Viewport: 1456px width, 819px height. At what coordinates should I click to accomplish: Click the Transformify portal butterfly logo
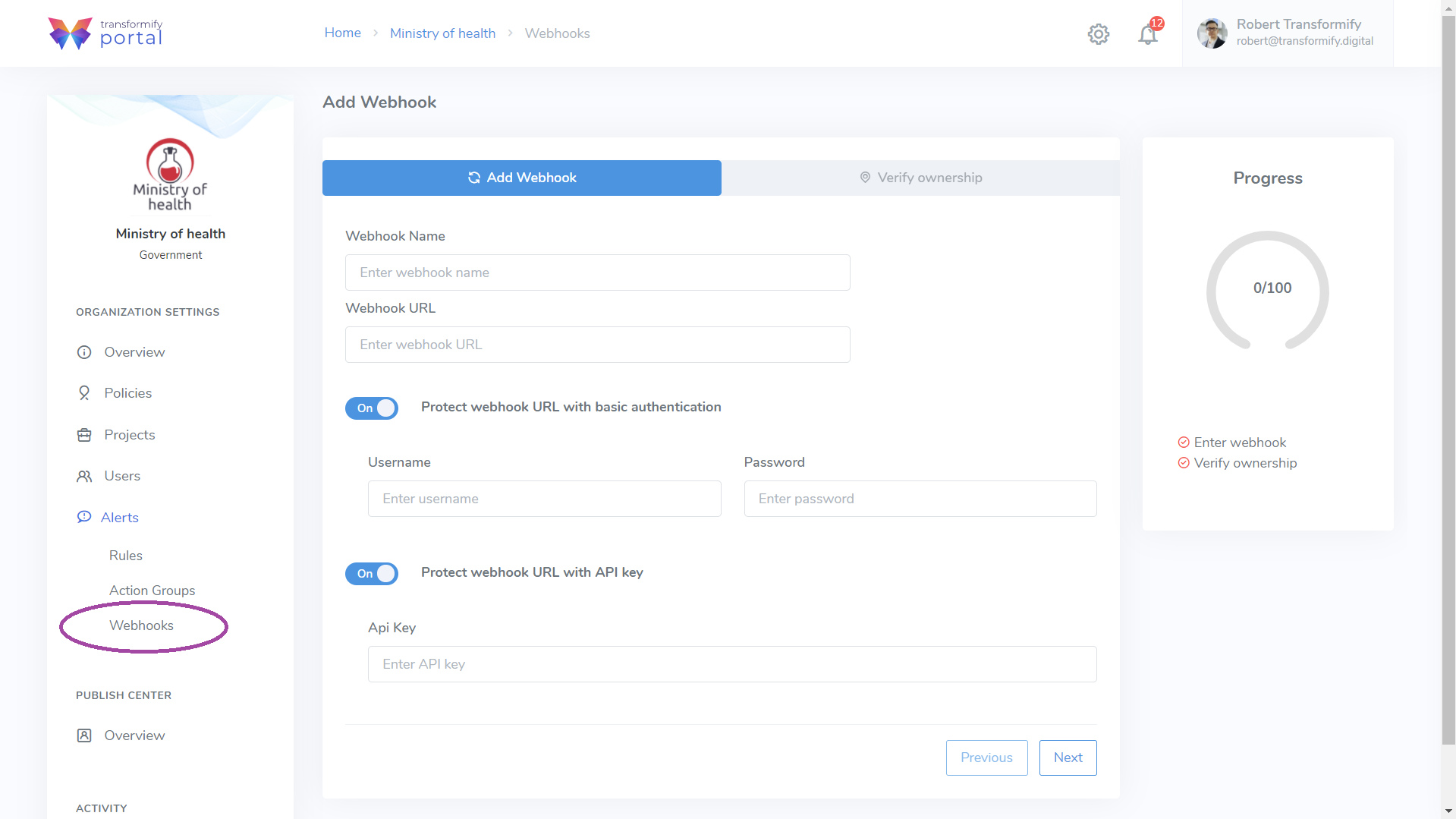[70, 33]
